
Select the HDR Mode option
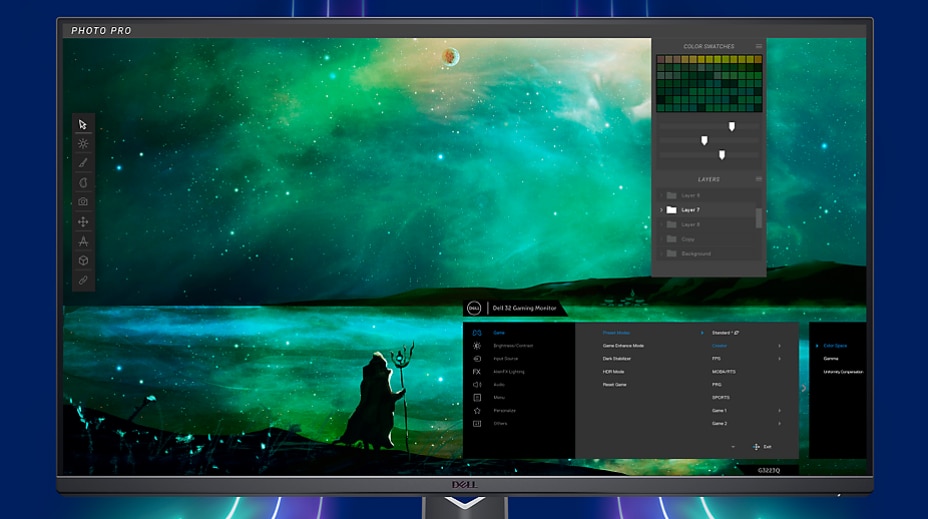tap(613, 371)
